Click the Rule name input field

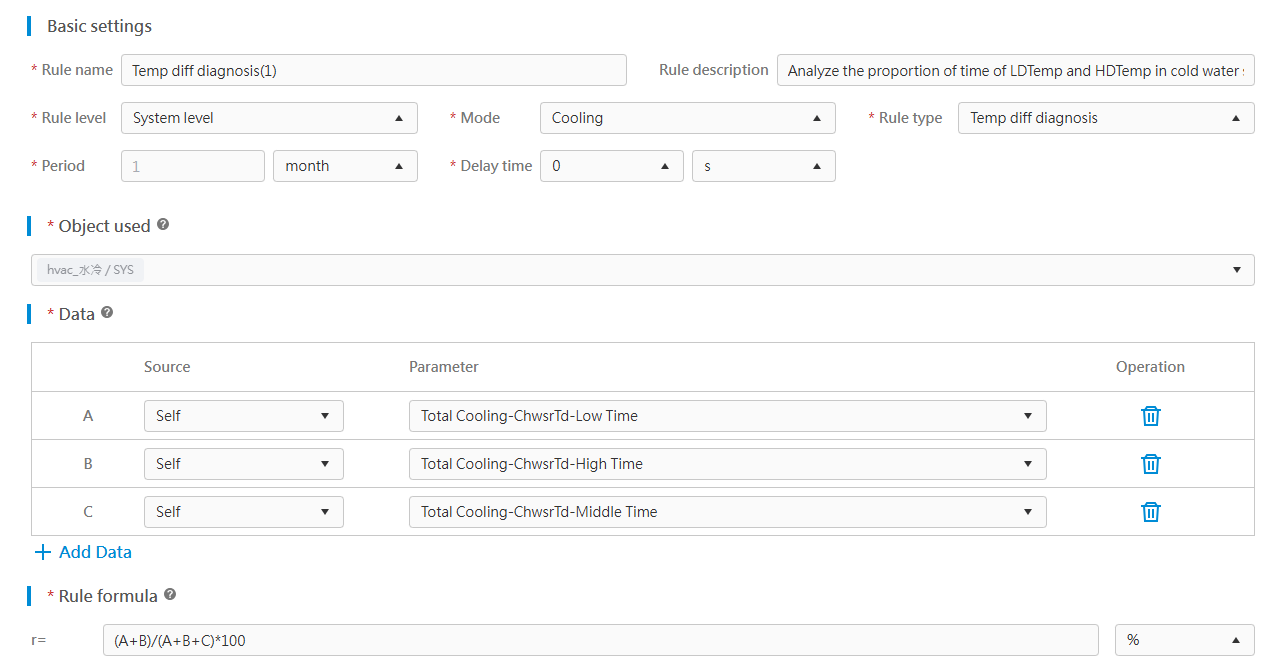point(373,70)
